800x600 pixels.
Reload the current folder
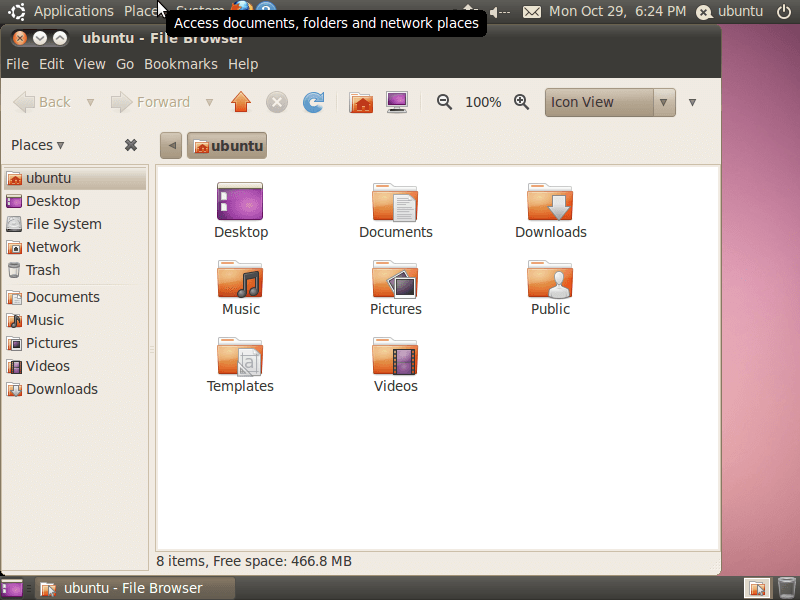pos(313,102)
